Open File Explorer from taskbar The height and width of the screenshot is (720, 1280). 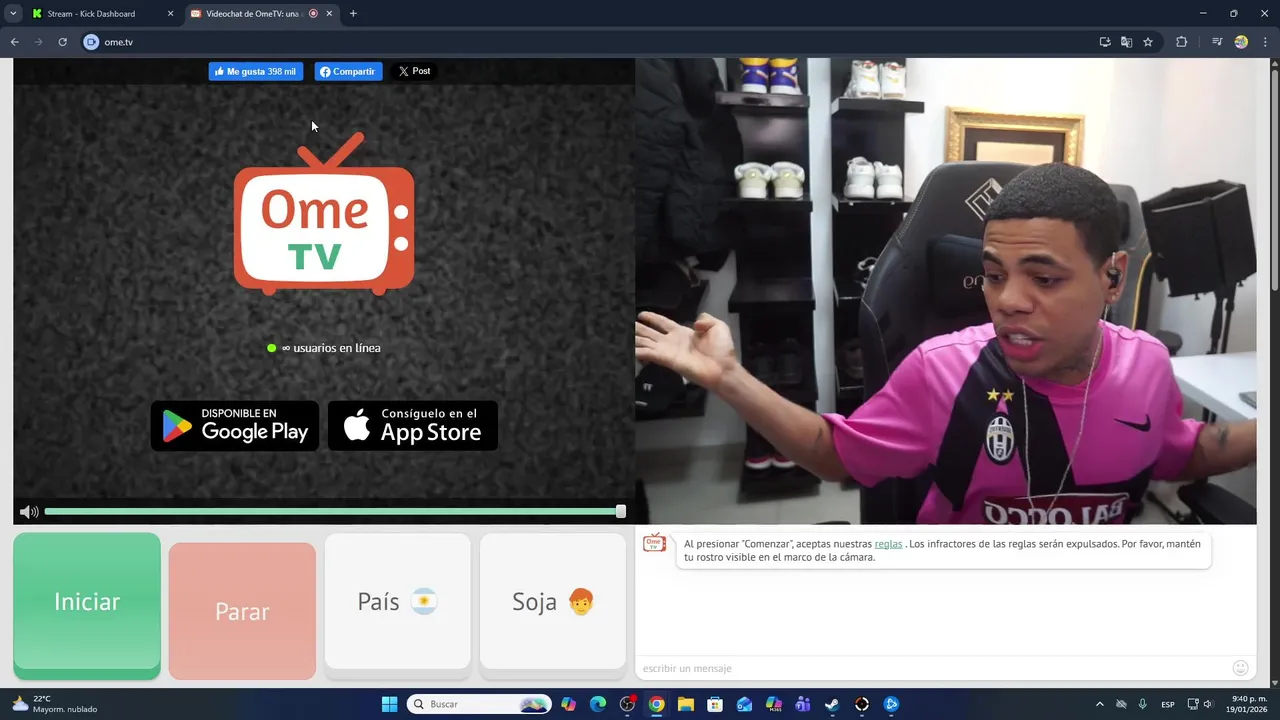click(x=686, y=704)
